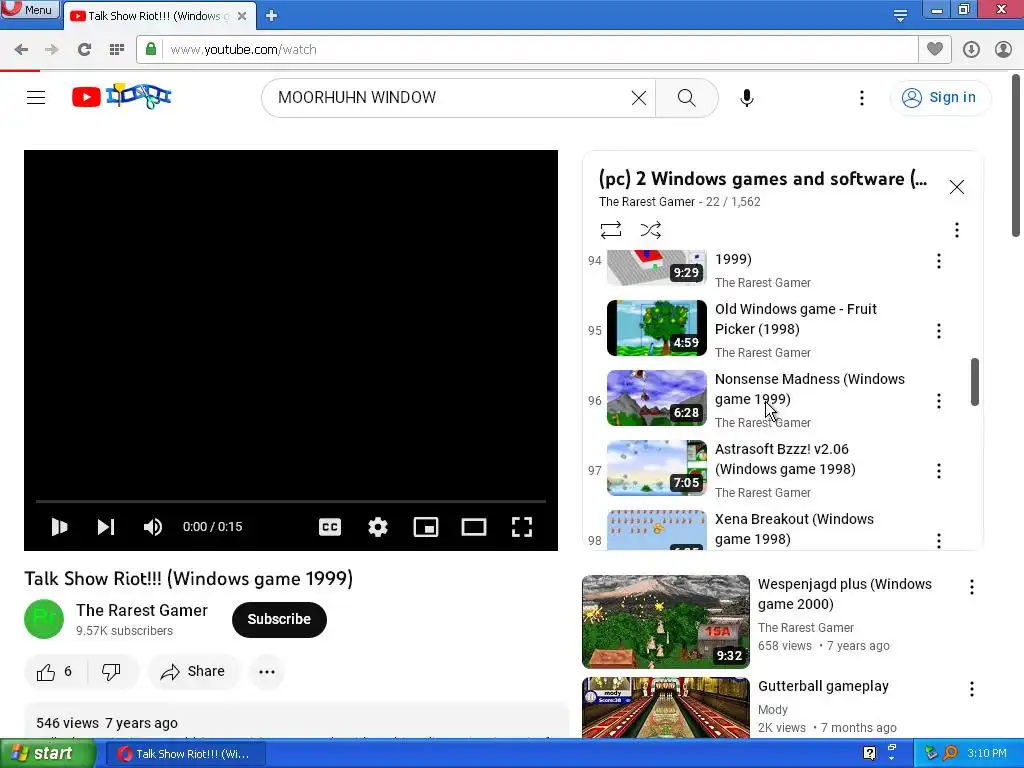The image size is (1024, 768).
Task: Open options for Wespenjagd plus video
Action: coord(972,587)
